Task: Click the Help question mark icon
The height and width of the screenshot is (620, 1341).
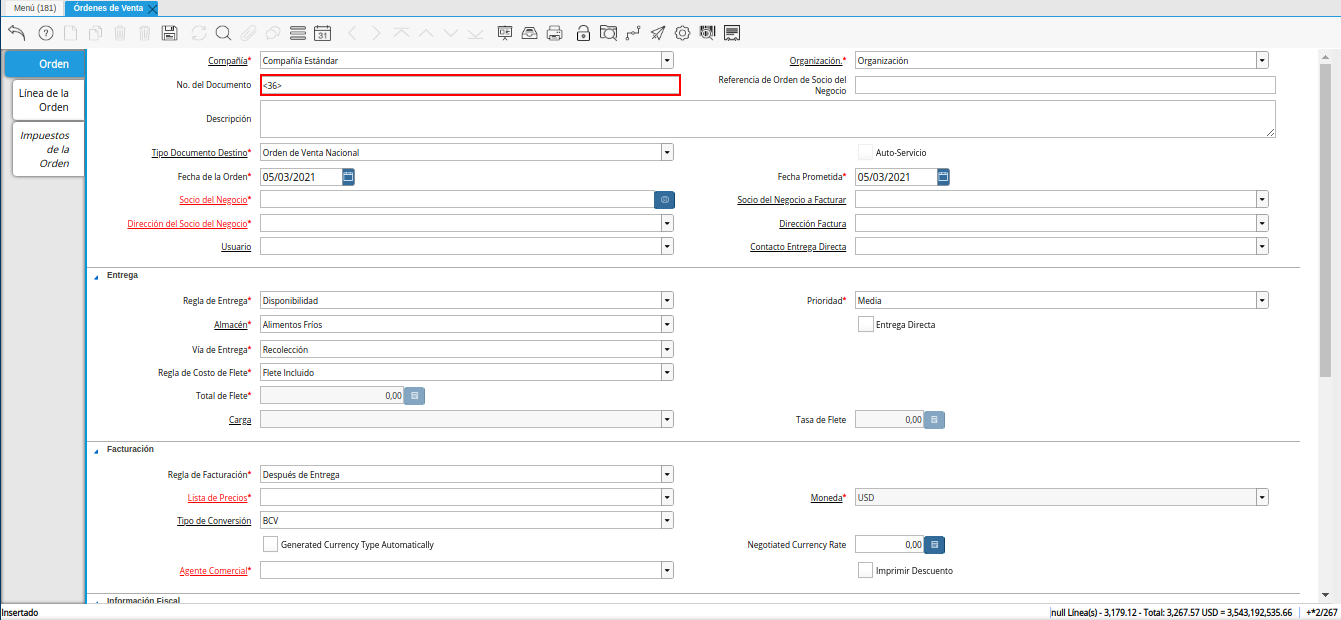Action: [45, 33]
